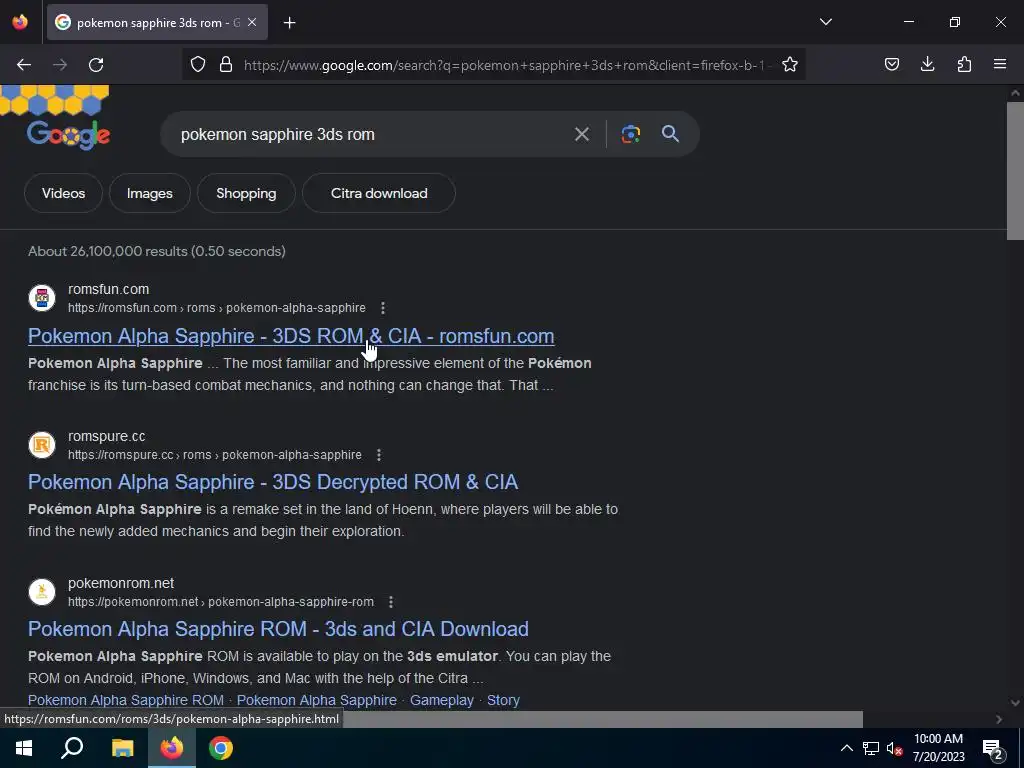Open the muted volume tray icon
Screen dimensions: 1024x768
tap(894, 748)
